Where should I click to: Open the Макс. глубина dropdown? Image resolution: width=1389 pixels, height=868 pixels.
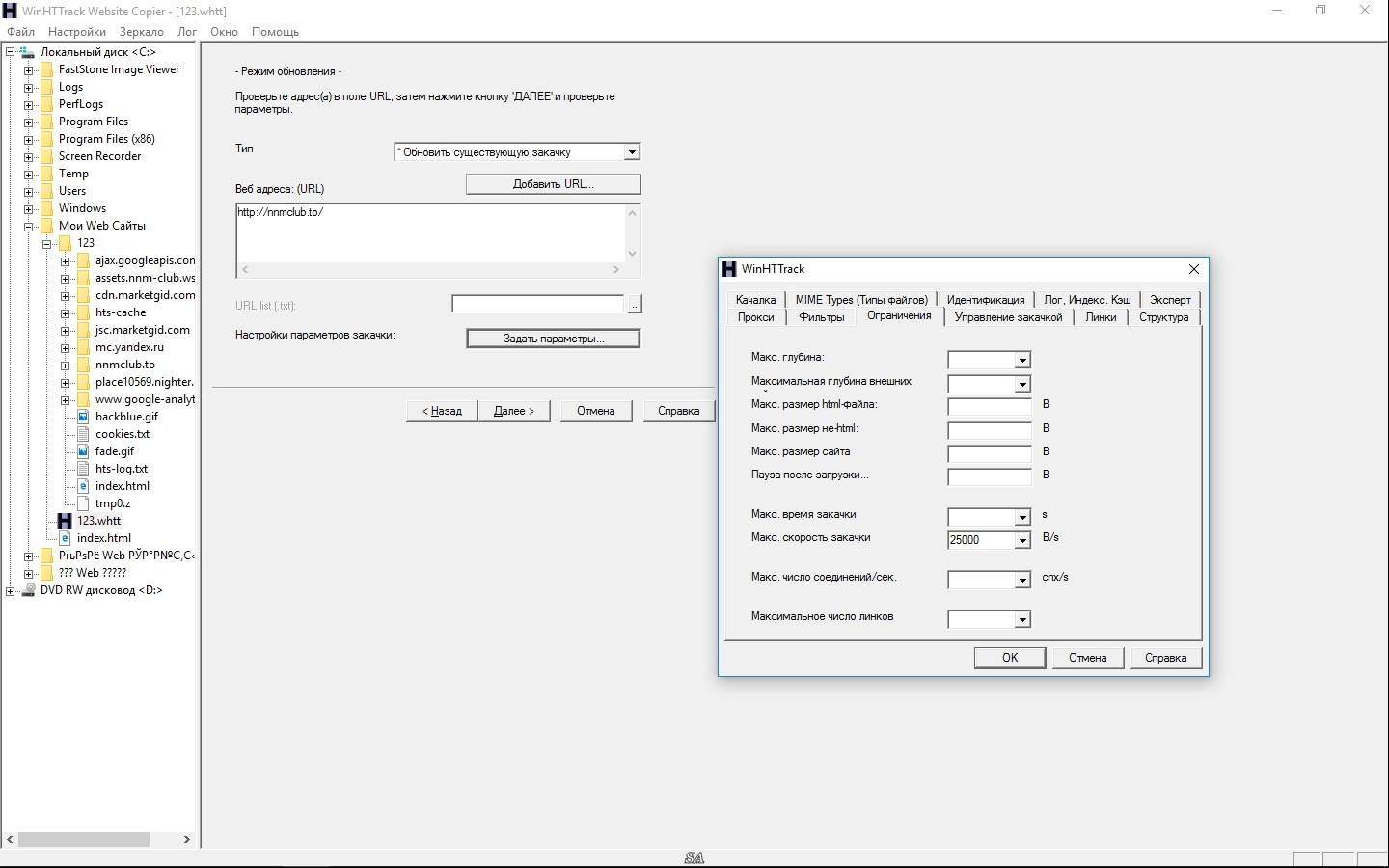click(1022, 360)
